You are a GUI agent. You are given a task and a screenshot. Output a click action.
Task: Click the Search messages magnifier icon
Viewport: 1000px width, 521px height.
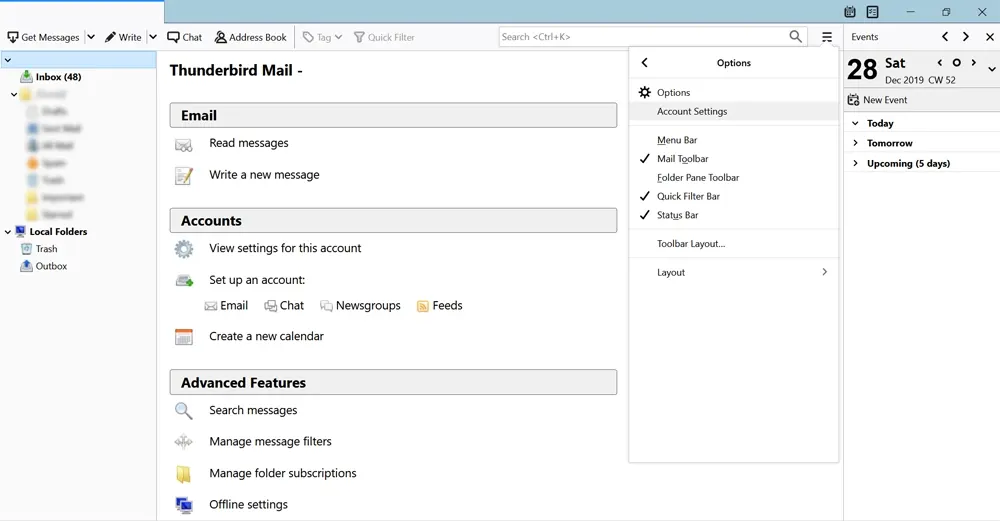[184, 411]
